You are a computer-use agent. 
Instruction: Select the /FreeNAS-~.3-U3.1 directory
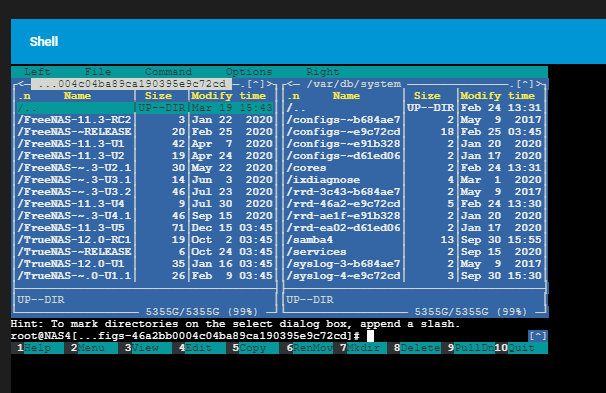coord(145,180)
